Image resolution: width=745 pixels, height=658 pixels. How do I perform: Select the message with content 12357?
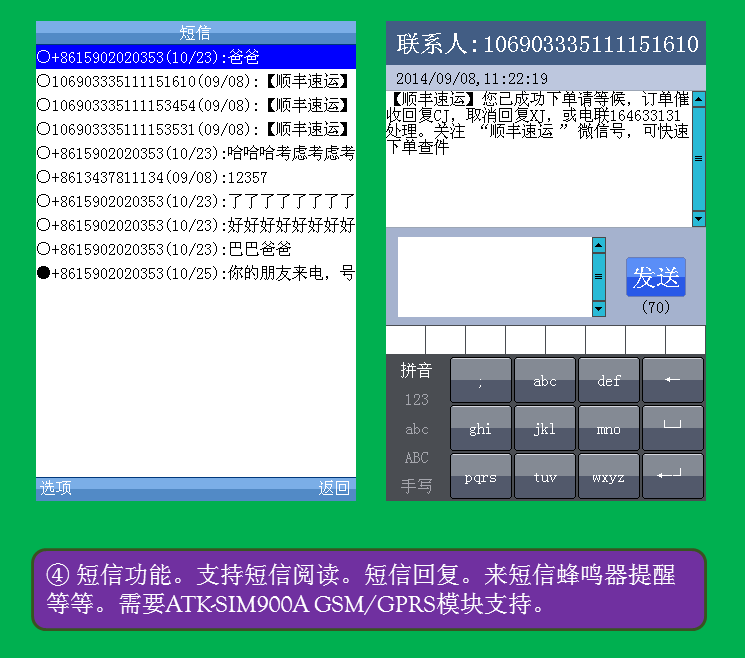point(196,177)
